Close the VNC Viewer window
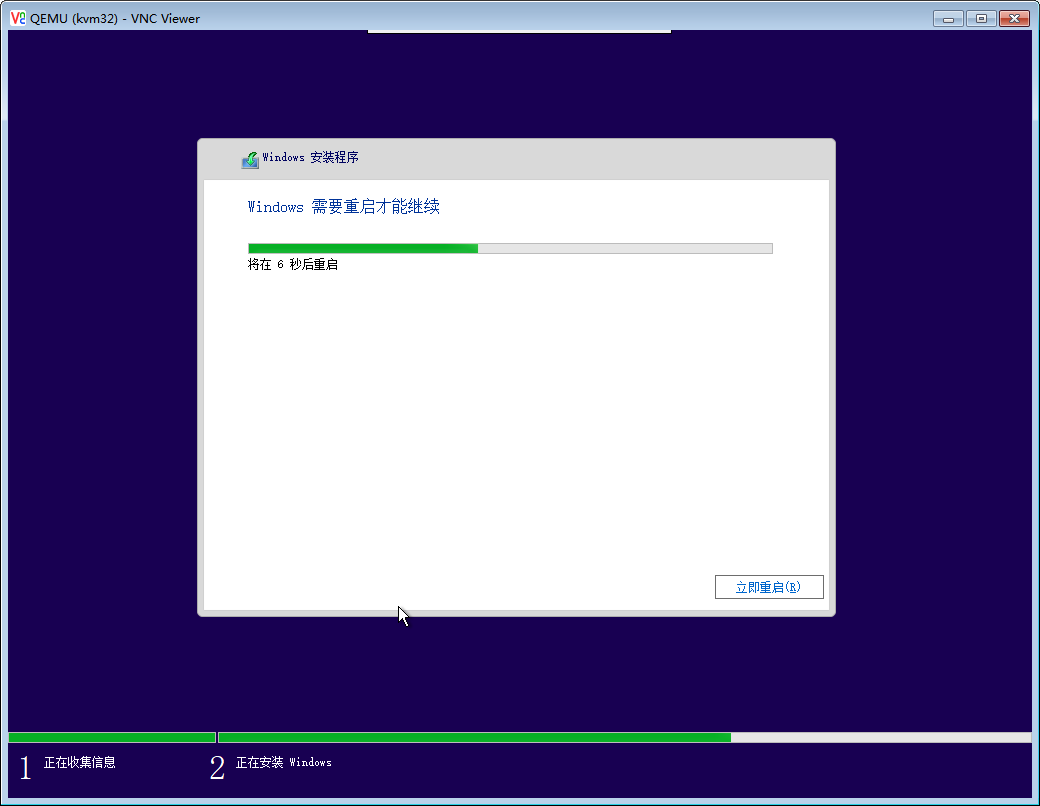1040x806 pixels. click(x=1014, y=19)
